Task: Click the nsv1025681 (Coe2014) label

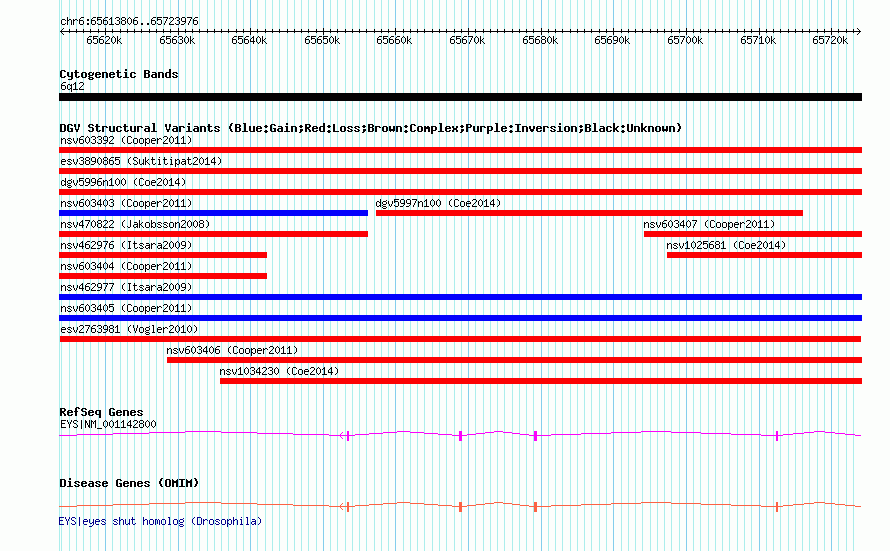Action: (x=726, y=245)
